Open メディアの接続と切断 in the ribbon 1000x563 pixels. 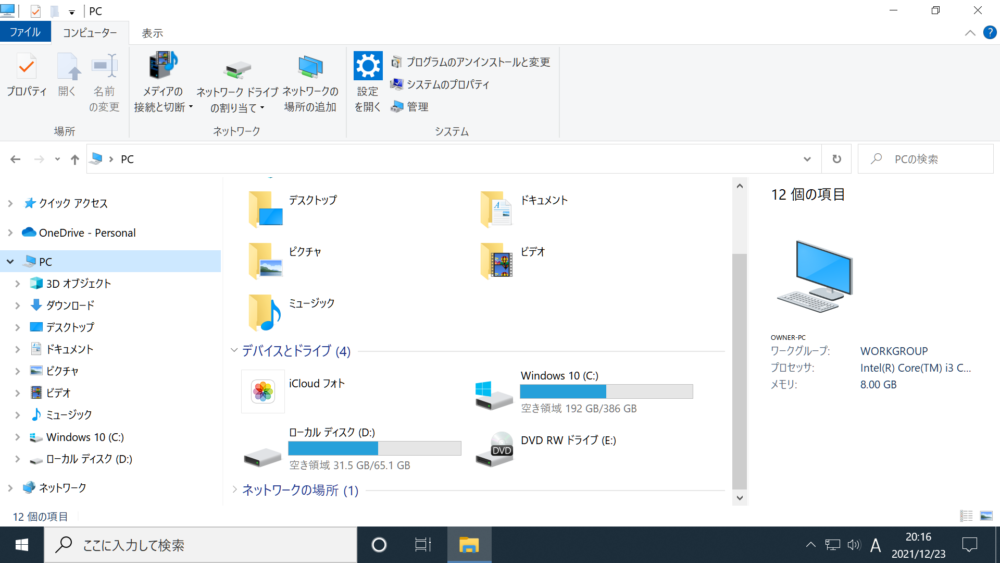pos(163,82)
